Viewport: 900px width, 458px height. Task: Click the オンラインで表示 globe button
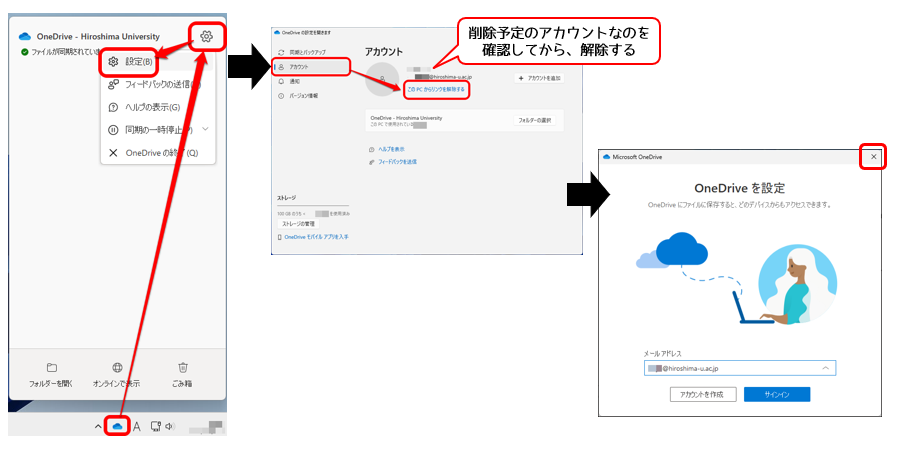117,375
